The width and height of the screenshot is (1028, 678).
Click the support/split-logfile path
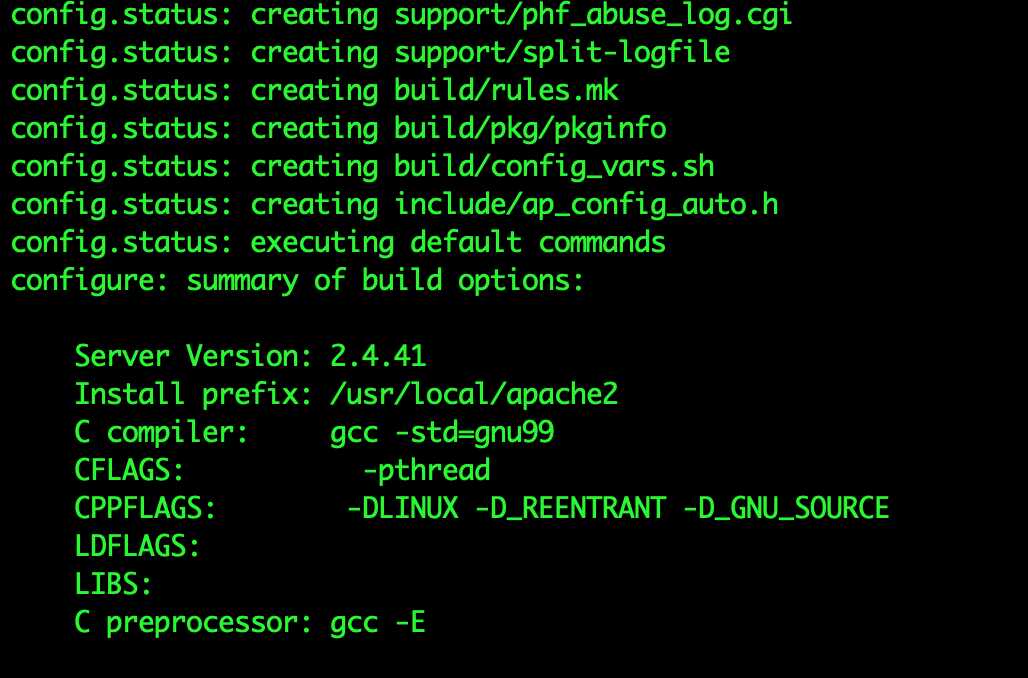pyautogui.click(x=562, y=52)
